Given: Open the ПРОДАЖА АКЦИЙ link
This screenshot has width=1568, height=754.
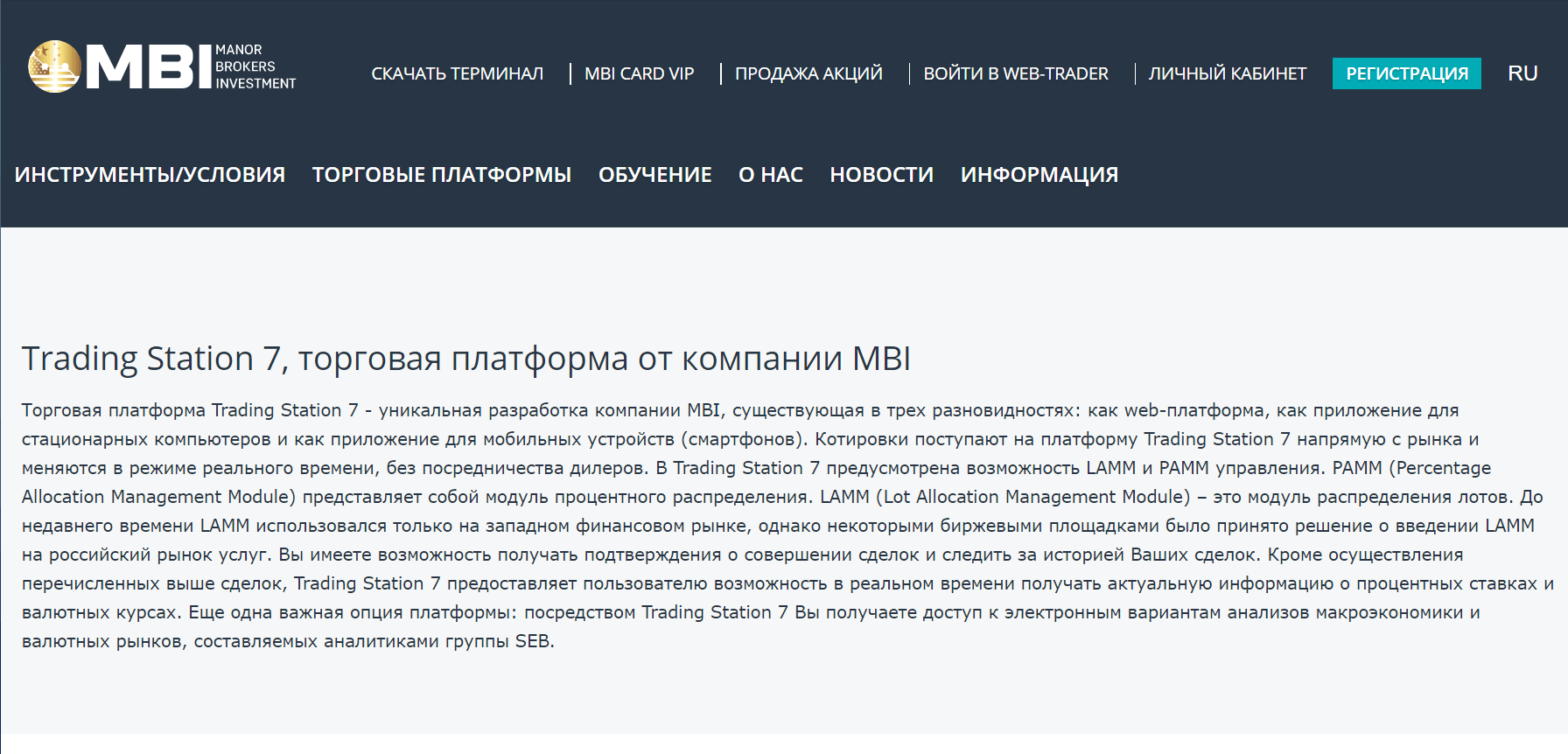Looking at the screenshot, I should [x=808, y=73].
